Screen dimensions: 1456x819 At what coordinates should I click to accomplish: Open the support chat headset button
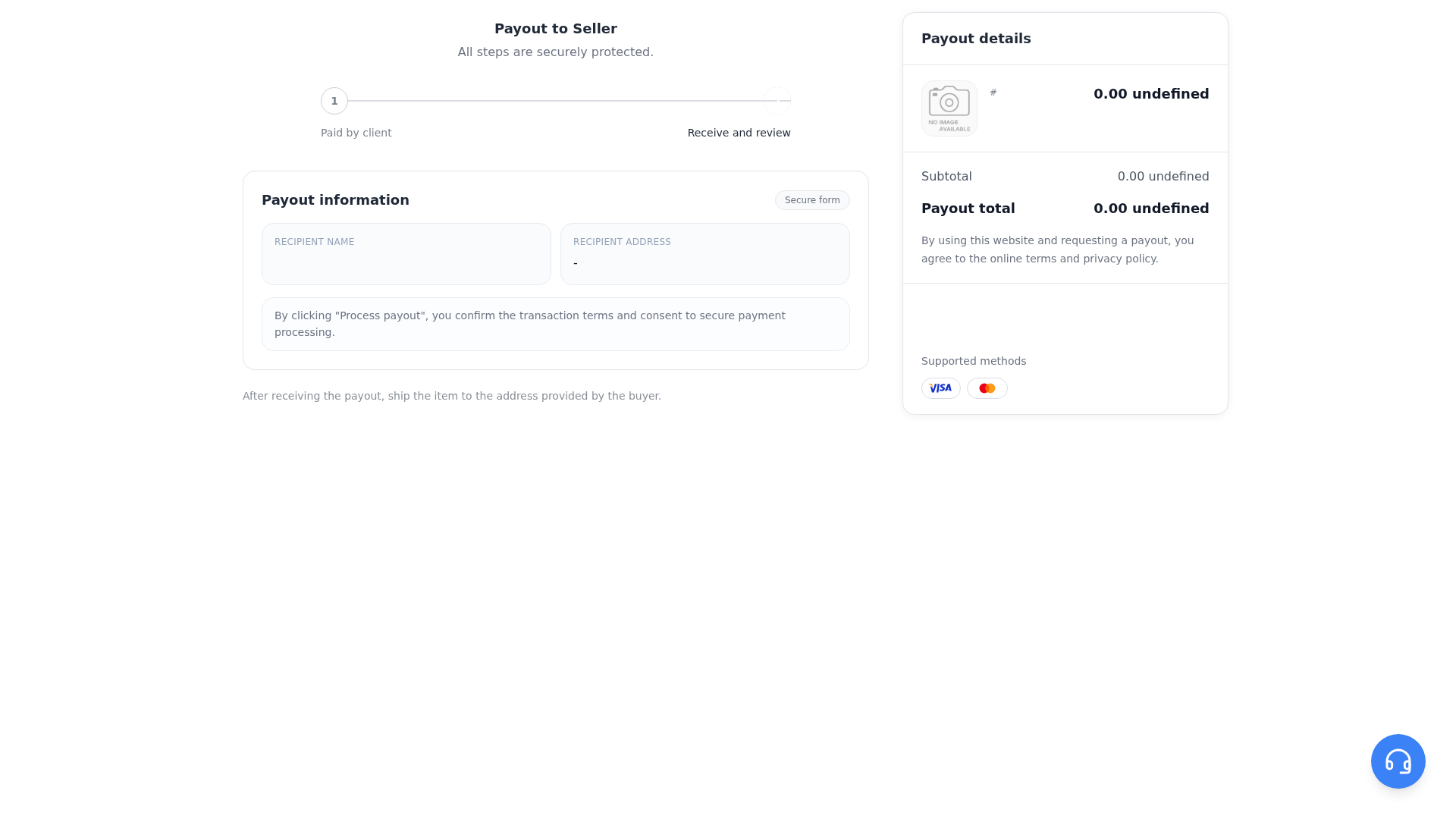point(1398,761)
